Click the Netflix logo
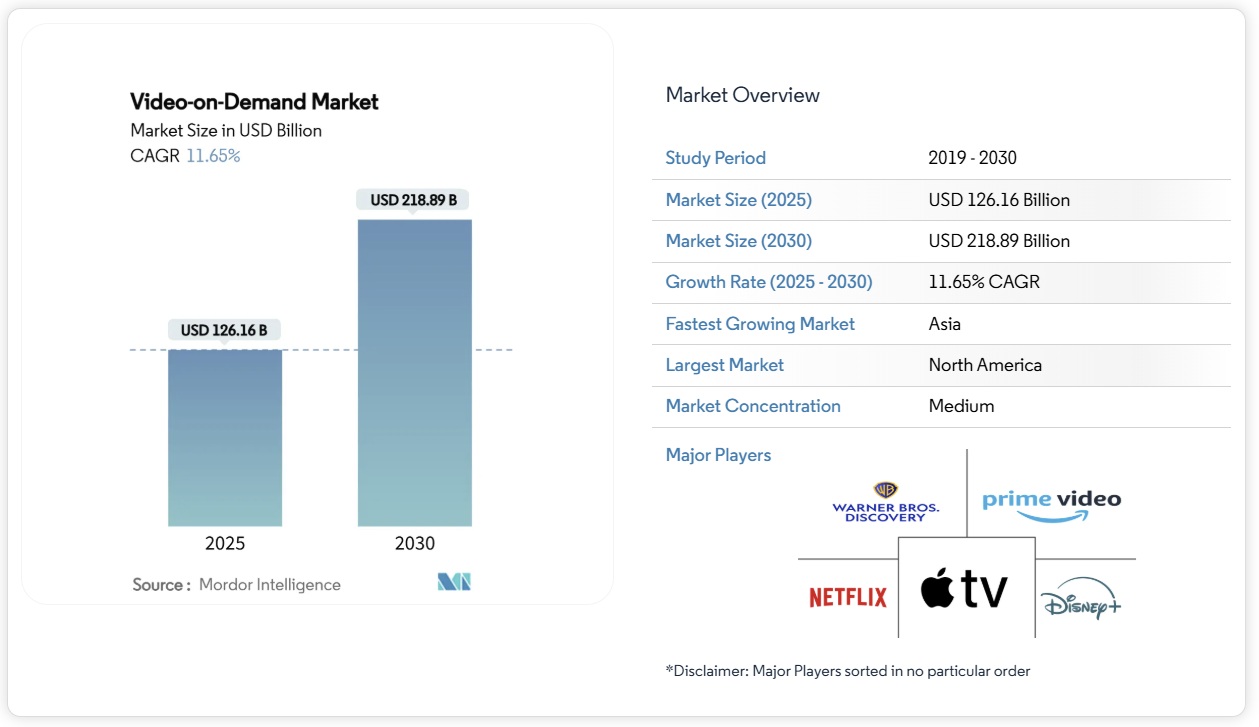This screenshot has height=727, width=1259. point(847,597)
